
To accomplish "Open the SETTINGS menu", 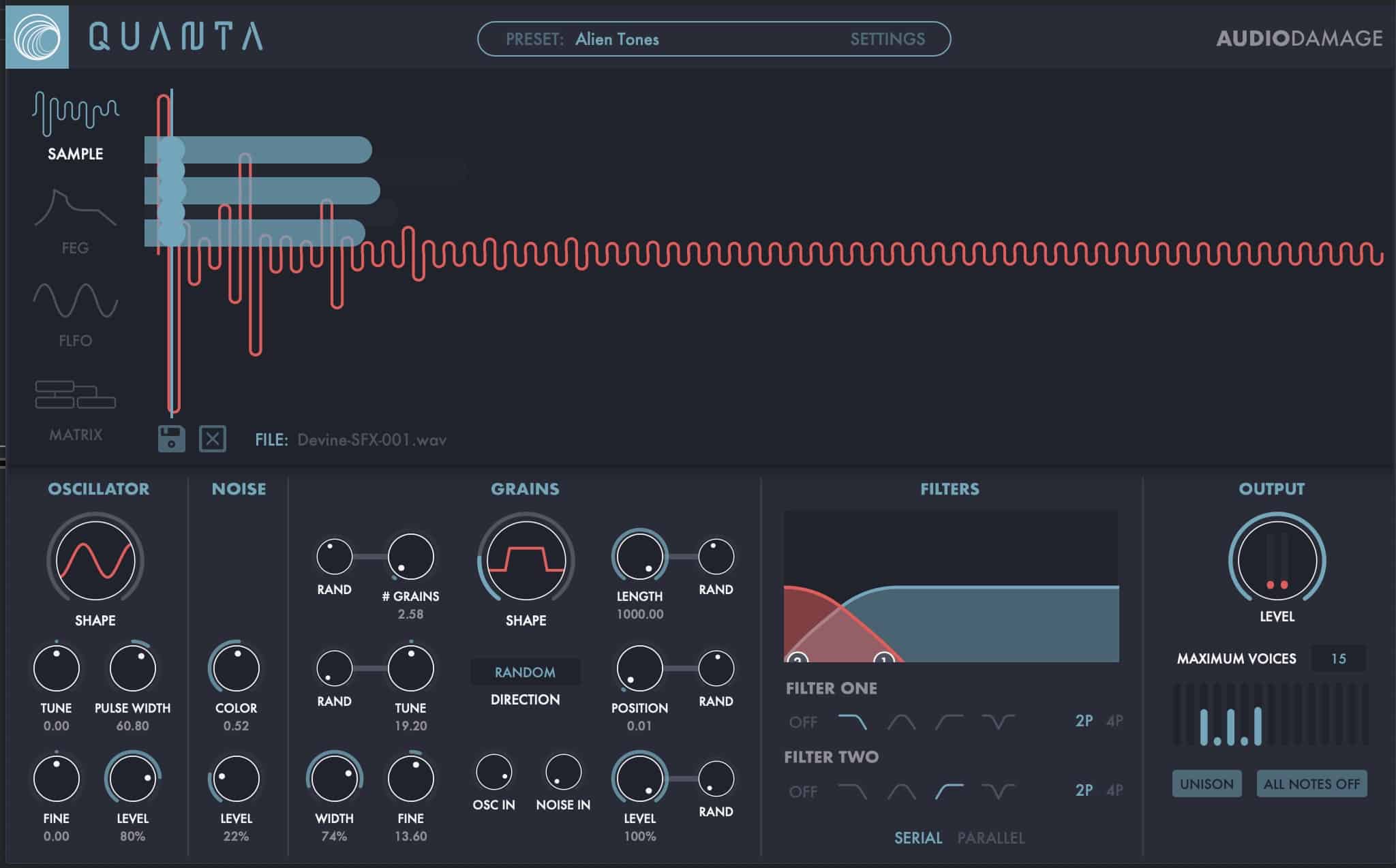I will coord(887,40).
